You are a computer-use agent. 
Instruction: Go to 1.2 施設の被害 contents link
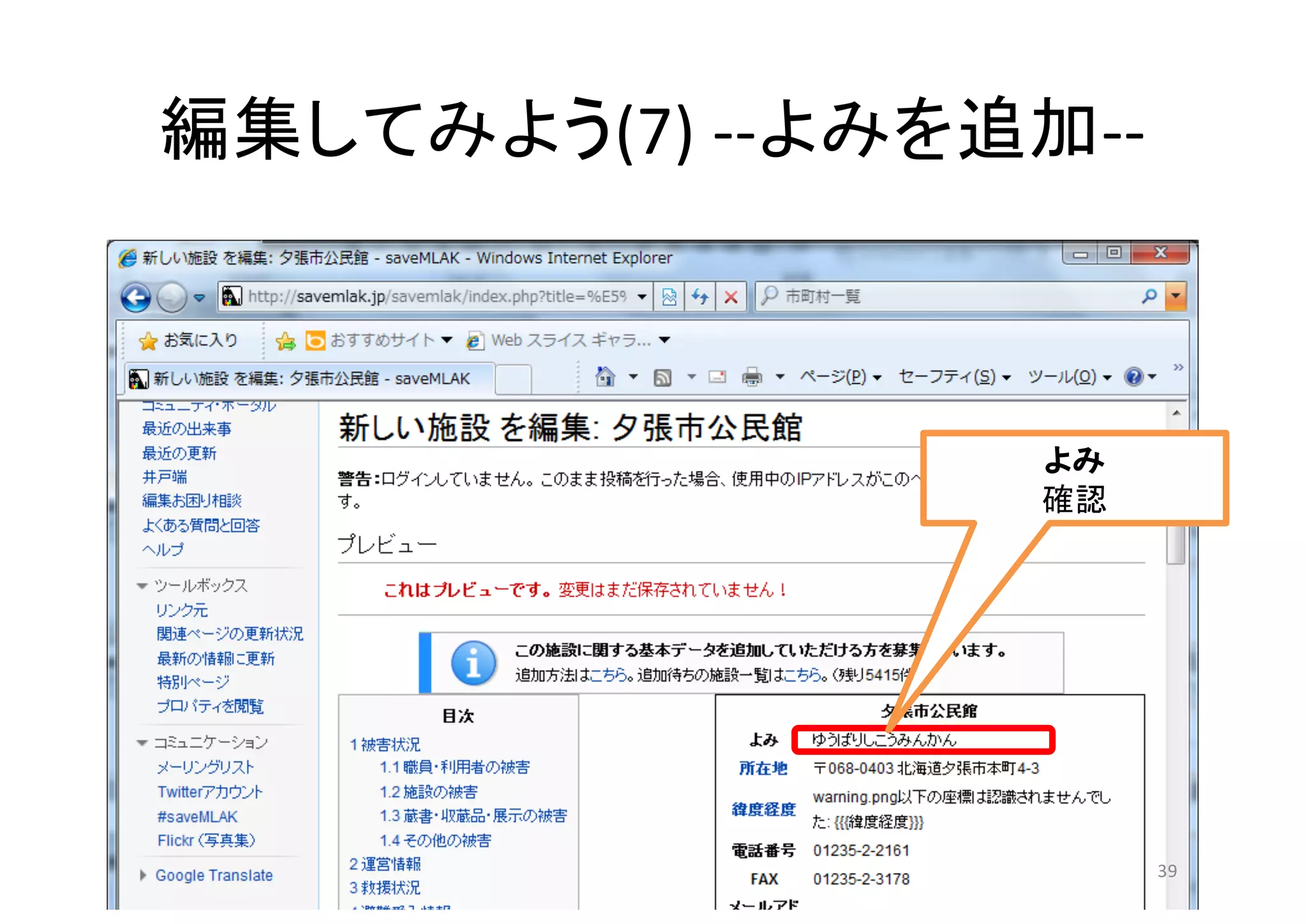(428, 792)
